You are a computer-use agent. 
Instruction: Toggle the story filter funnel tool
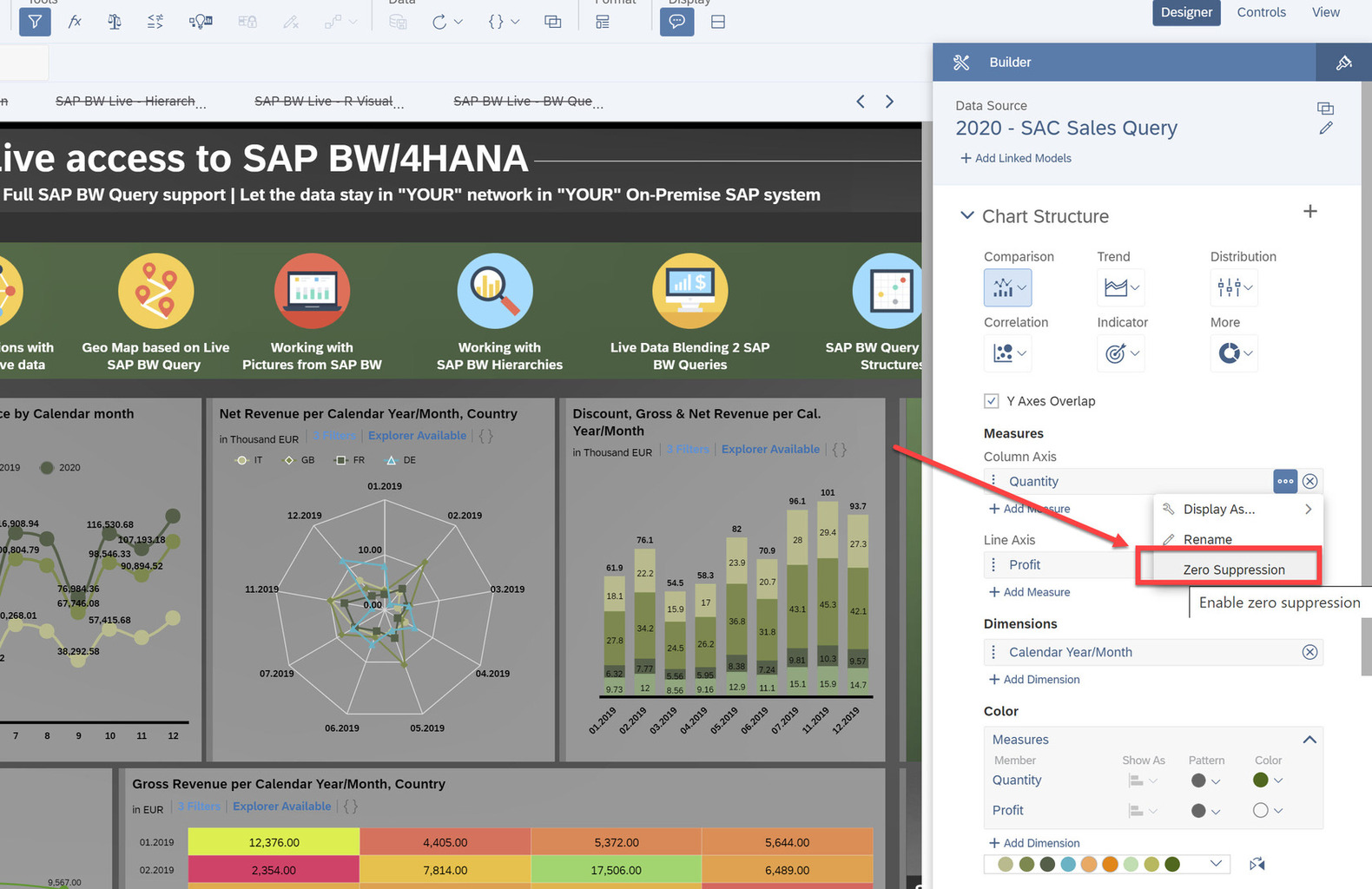tap(35, 22)
